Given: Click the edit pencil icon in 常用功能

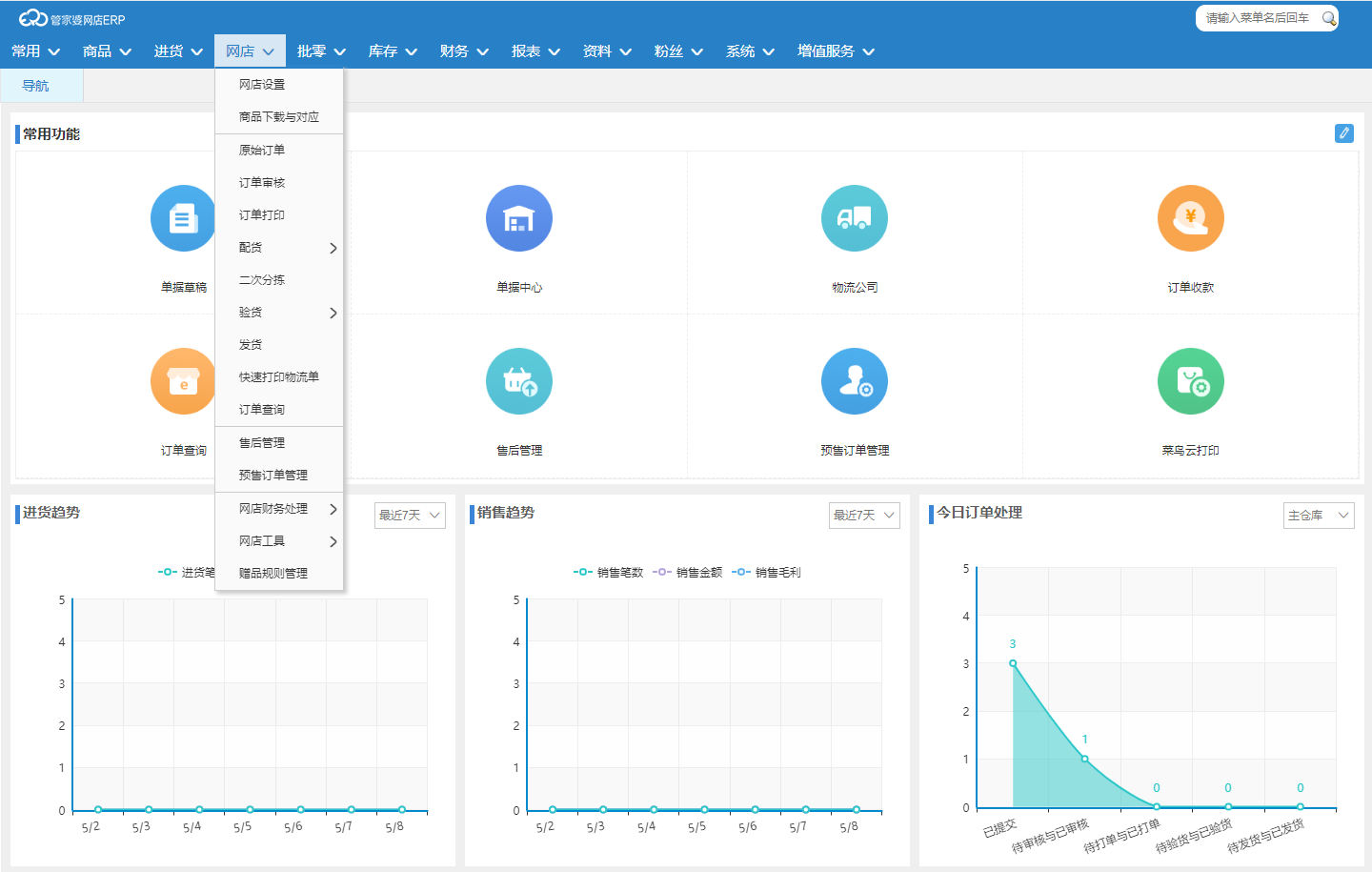Looking at the screenshot, I should [1344, 133].
